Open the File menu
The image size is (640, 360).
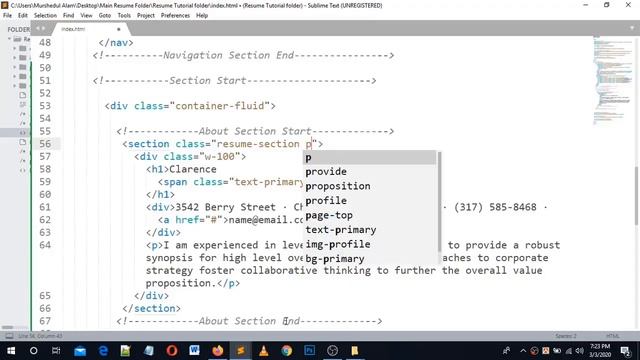pyautogui.click(x=7, y=16)
